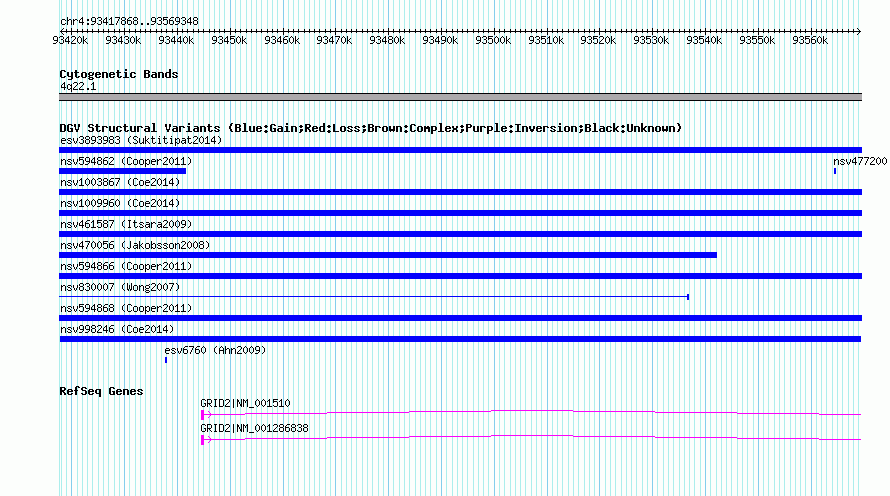Image resolution: width=890 pixels, height=496 pixels.
Task: Open the nsv594866 (Cooper2011) label
Action: pyautogui.click(x=126, y=266)
